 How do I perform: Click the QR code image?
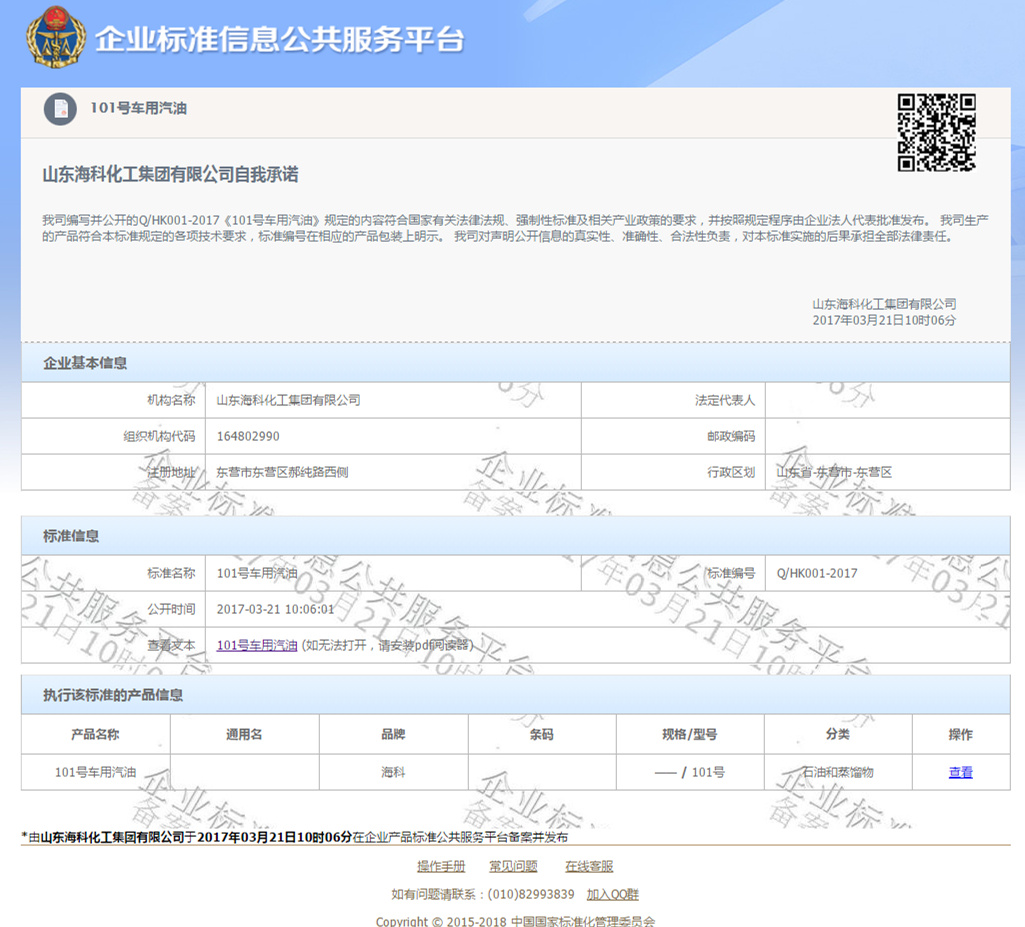click(936, 132)
